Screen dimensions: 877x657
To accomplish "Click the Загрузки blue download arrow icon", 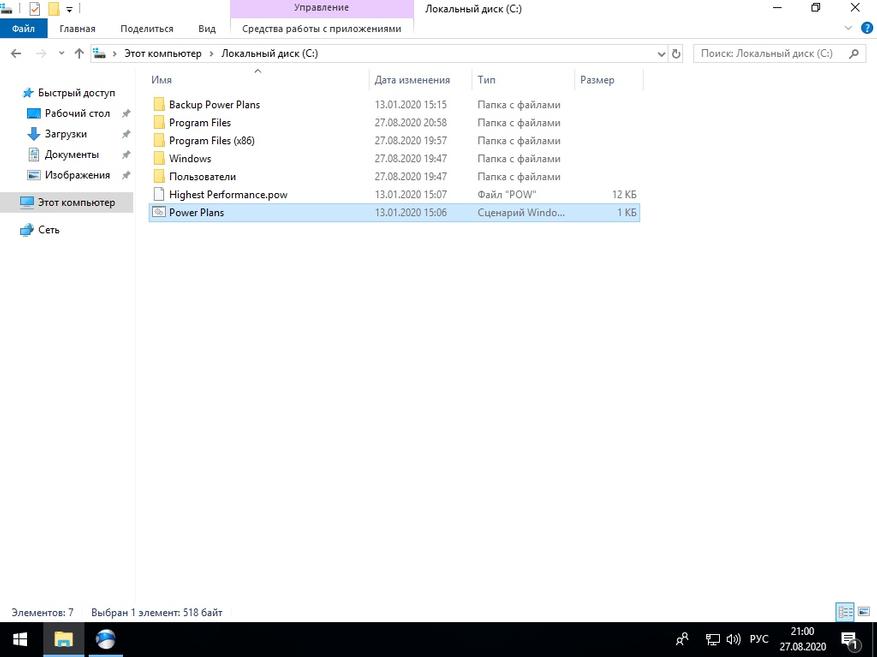I will [x=34, y=134].
